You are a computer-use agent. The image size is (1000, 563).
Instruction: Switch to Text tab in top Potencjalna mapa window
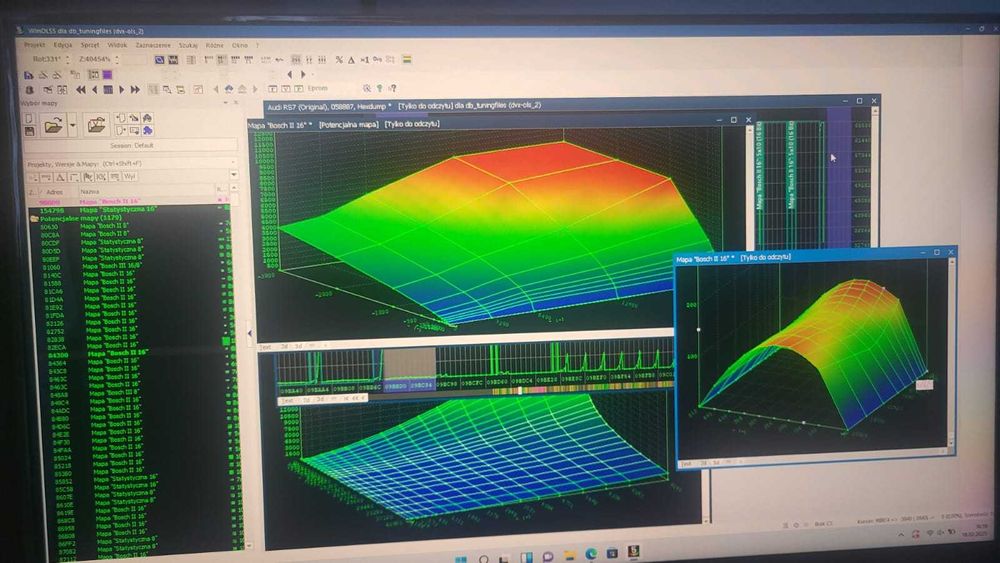(265, 347)
